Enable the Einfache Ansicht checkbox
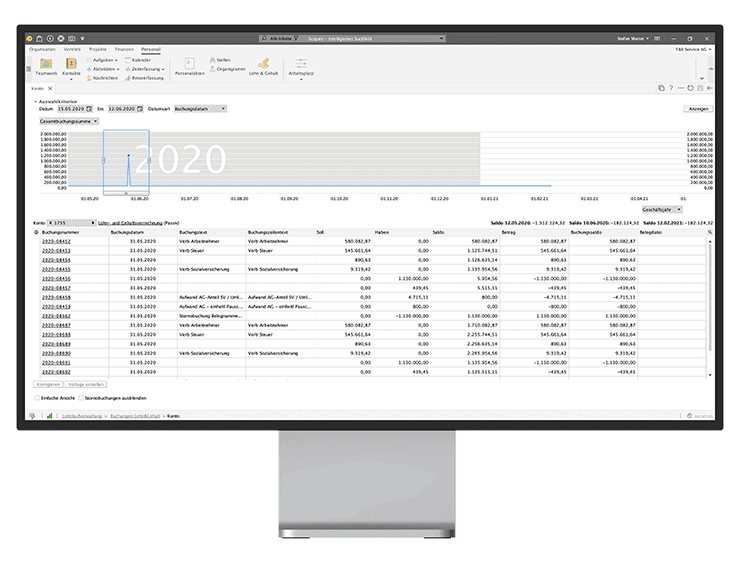Screen dimensions: 740x563 (35, 397)
